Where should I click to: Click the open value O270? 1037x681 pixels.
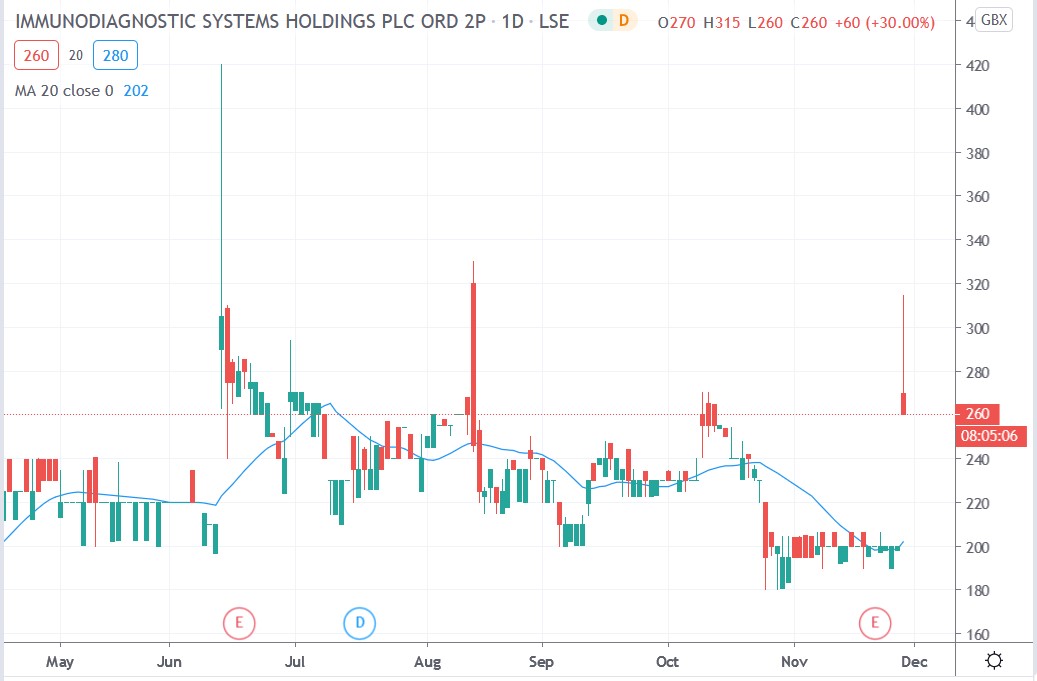677,22
